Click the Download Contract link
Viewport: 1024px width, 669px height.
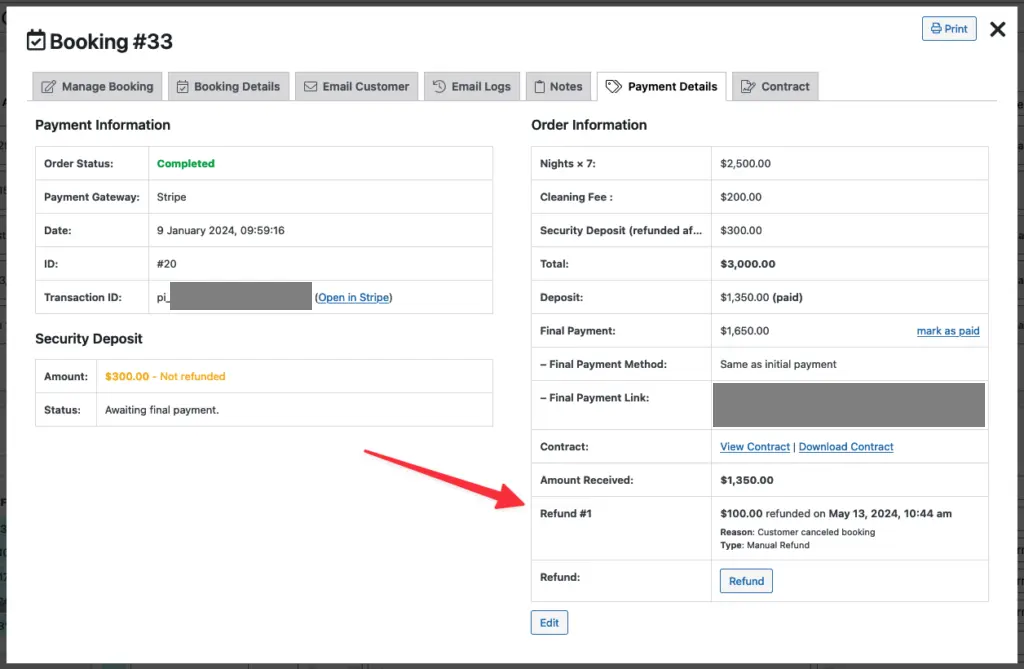click(x=845, y=447)
